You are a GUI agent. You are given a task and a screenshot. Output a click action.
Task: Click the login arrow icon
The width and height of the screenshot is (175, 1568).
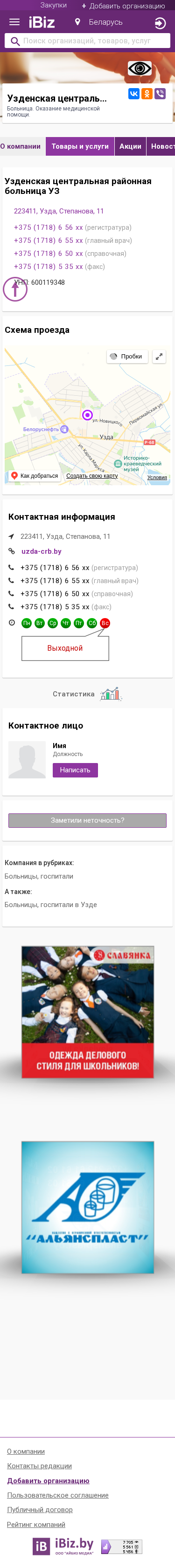point(160,23)
